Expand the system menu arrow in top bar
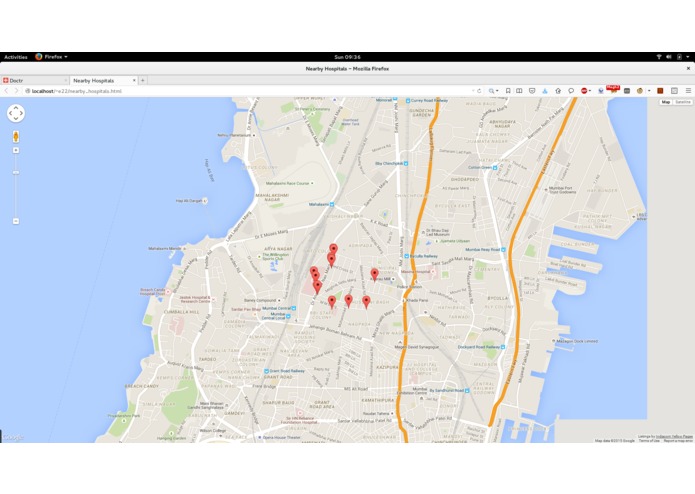Screen dimensions: 695x494 (x=687, y=57)
